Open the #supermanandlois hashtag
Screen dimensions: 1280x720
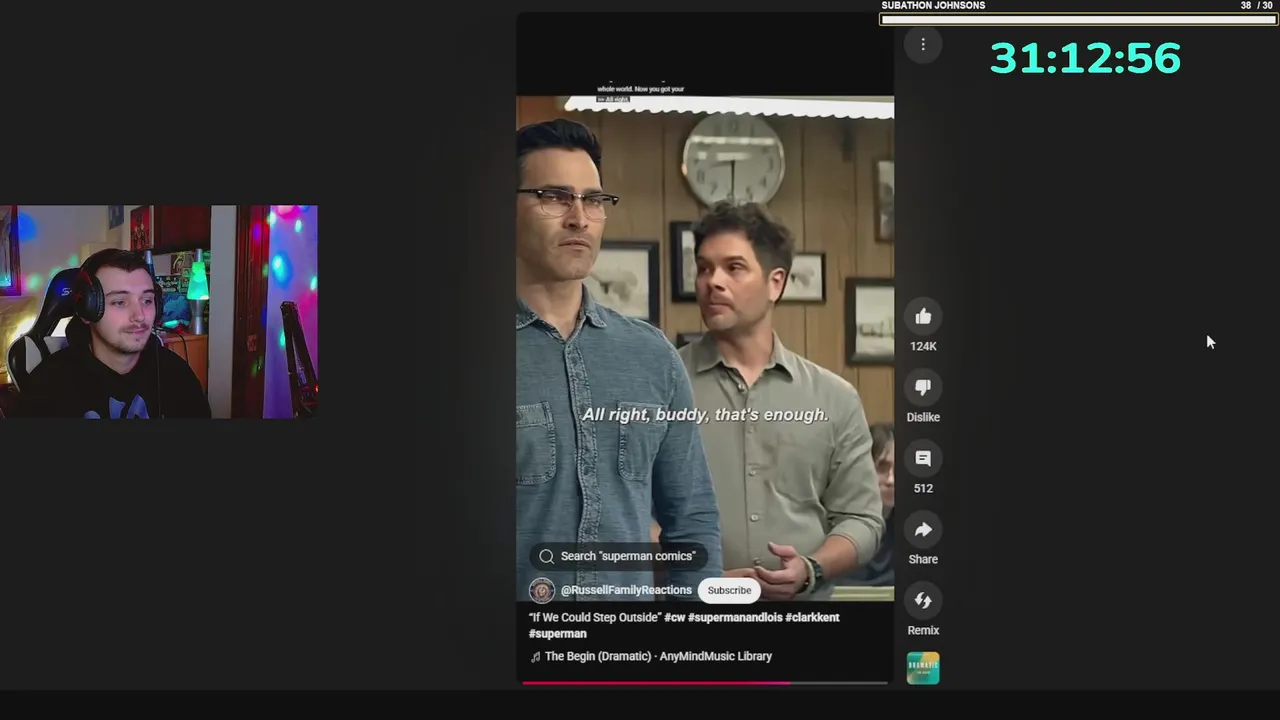pos(735,617)
